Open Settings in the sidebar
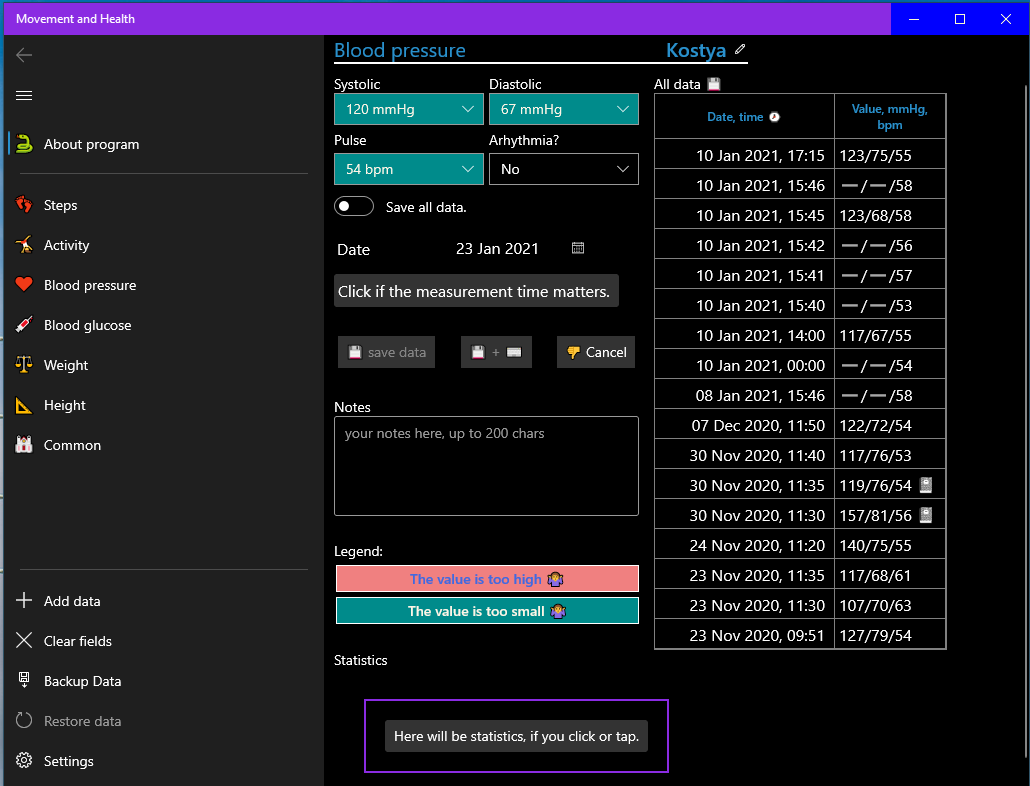The image size is (1030, 786). click(x=68, y=761)
